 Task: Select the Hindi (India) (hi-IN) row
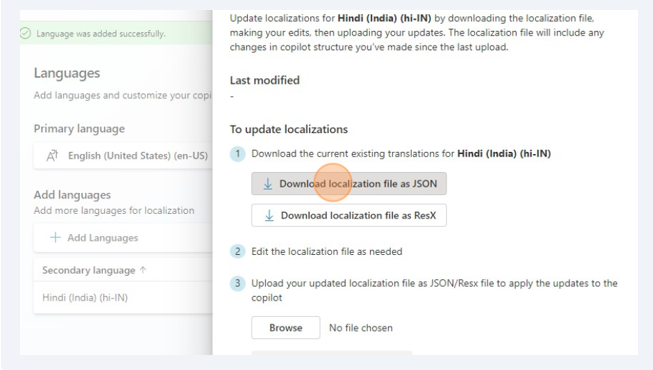coord(123,298)
